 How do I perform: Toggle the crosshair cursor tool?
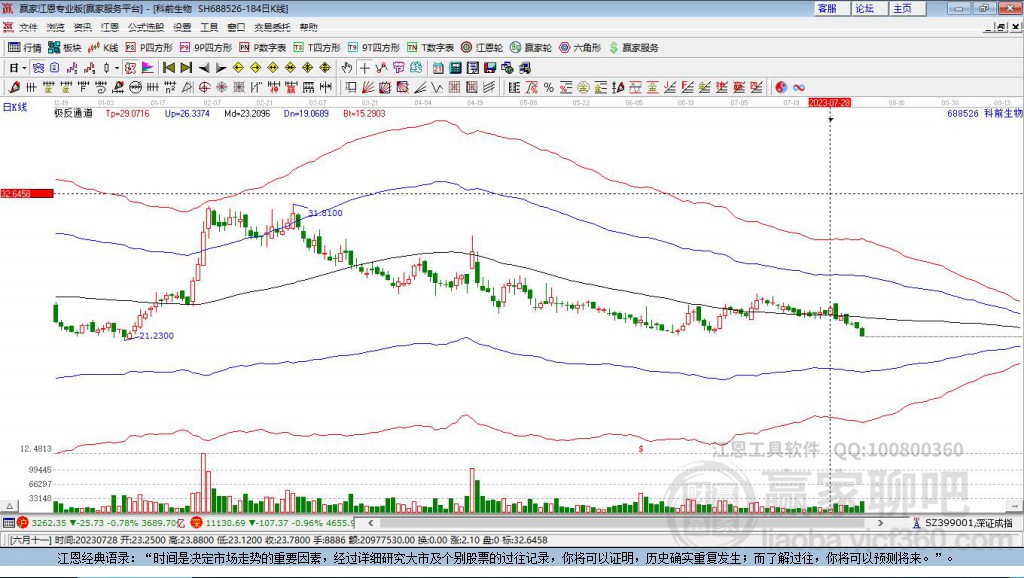click(x=364, y=68)
